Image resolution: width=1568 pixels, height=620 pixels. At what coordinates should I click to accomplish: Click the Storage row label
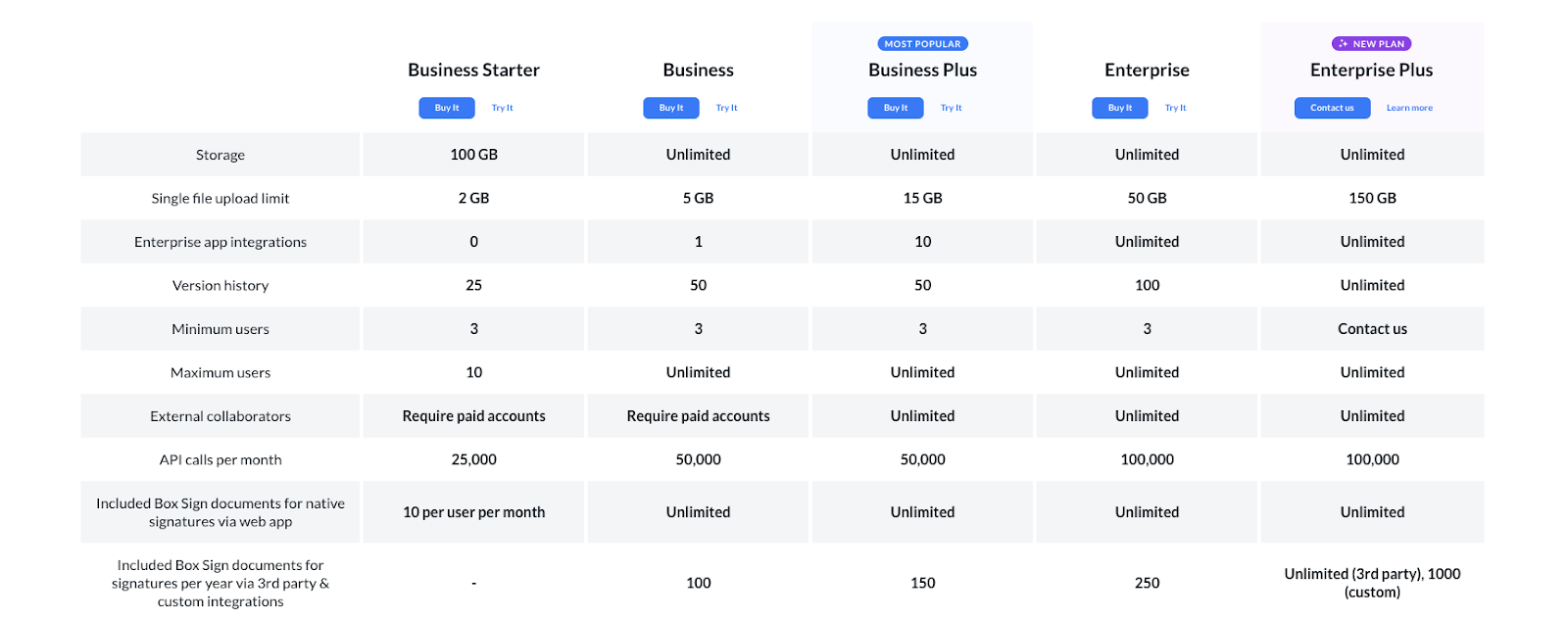220,155
